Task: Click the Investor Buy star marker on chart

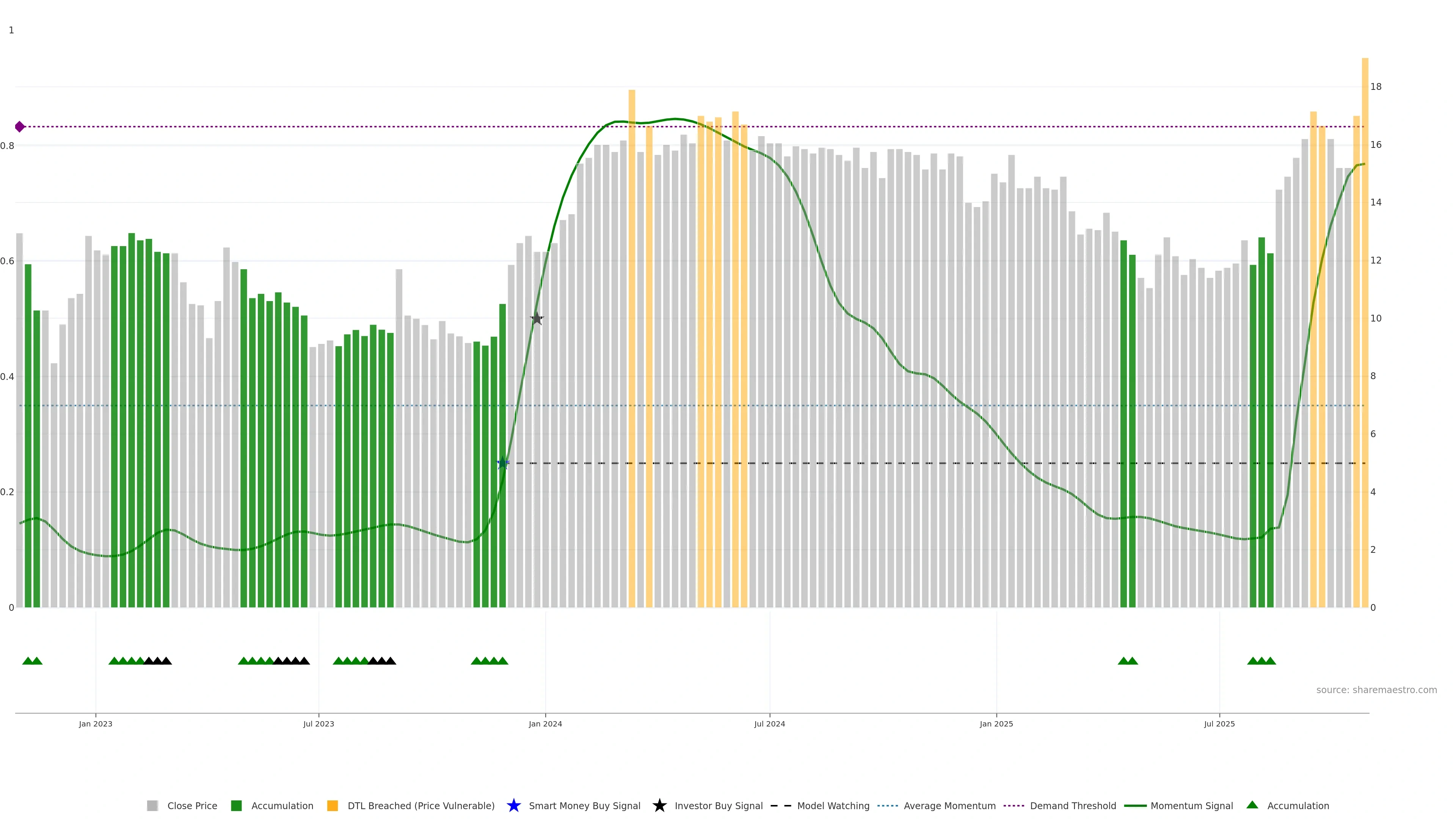Action: (537, 319)
